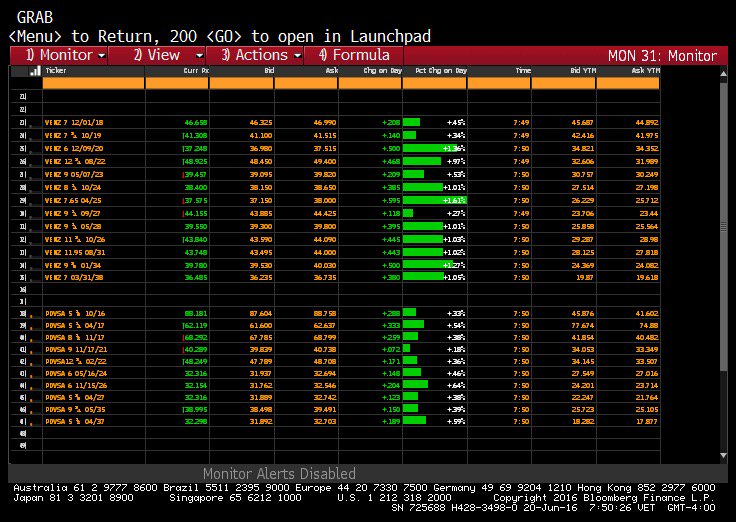This screenshot has height=522, width=736.
Task: Select the VENZ 7.65 04/25 ticker
Action: [73, 200]
